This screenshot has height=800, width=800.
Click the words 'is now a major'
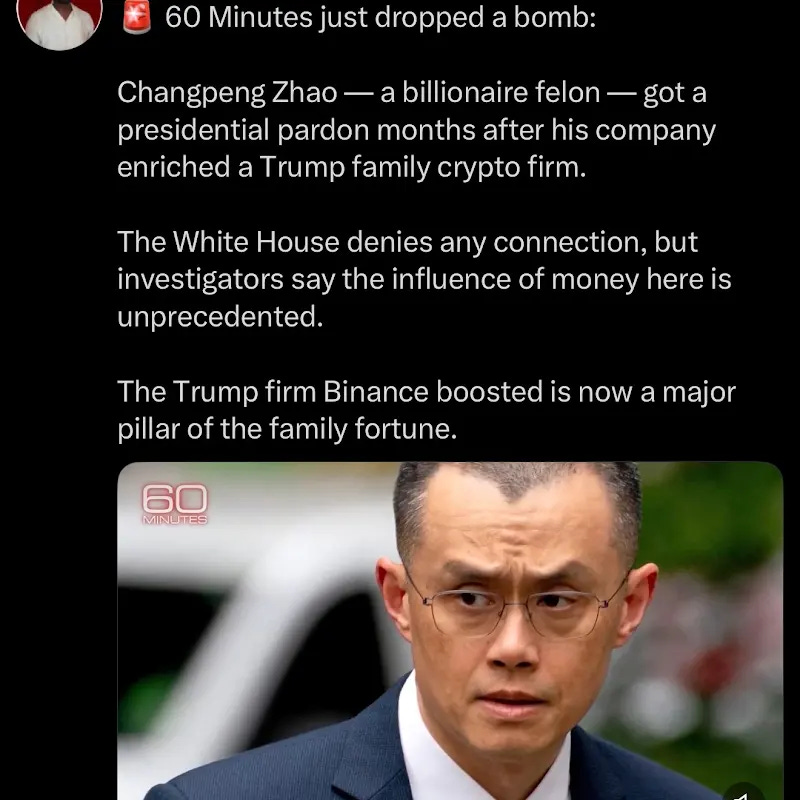tap(643, 392)
